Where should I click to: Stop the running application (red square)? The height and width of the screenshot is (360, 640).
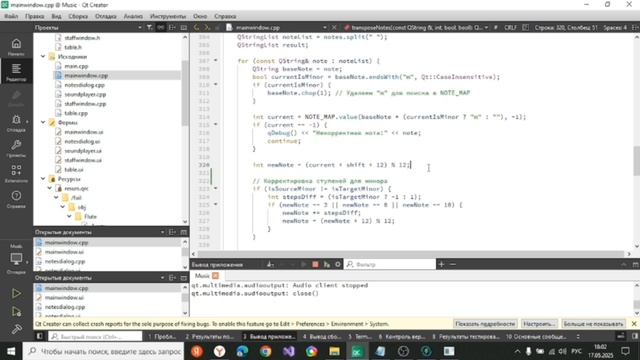click(315, 264)
